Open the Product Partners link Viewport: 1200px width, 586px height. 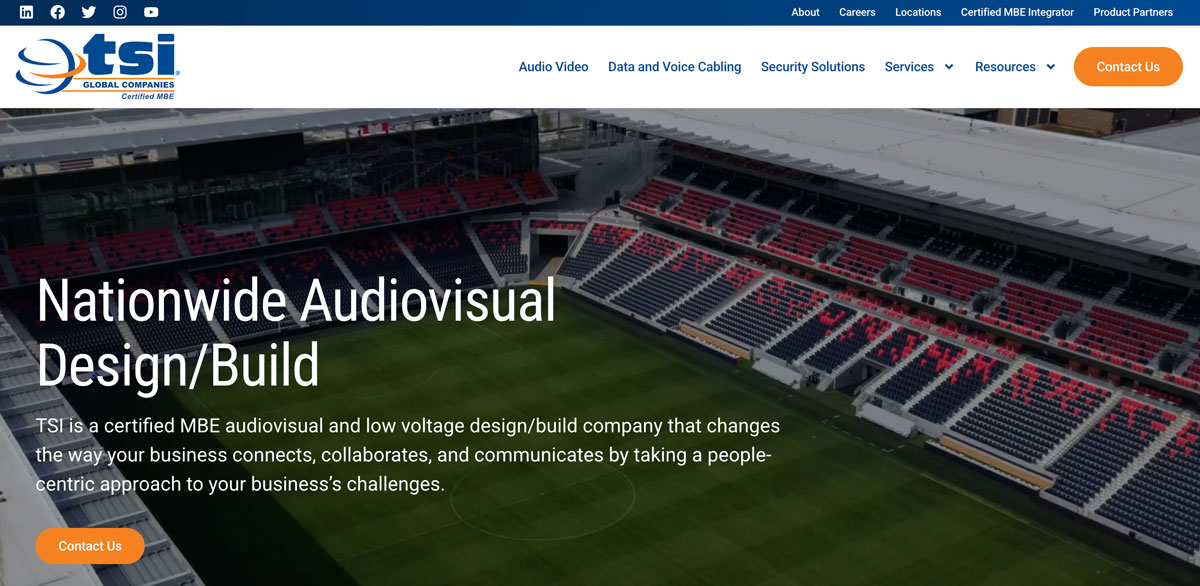click(1133, 12)
